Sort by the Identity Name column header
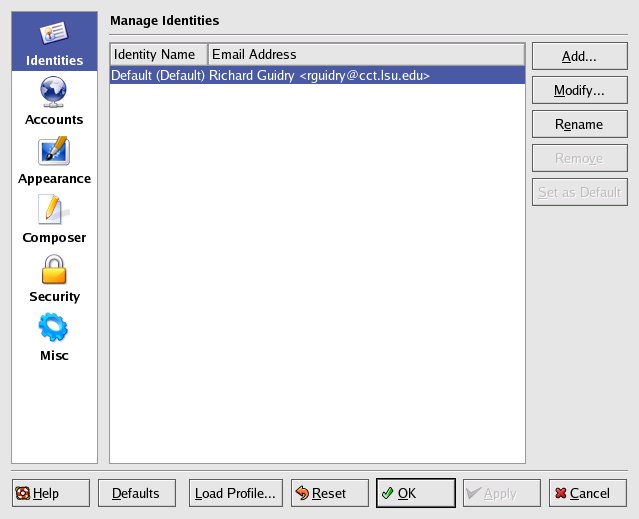Image resolution: width=639 pixels, height=519 pixels. [x=158, y=54]
